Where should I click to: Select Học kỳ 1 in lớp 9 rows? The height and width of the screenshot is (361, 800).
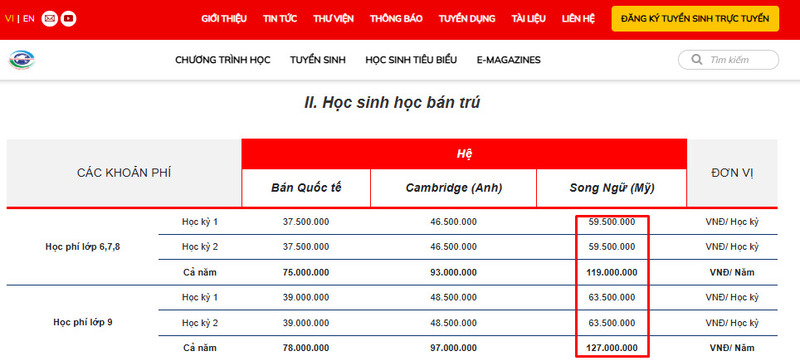200,297
